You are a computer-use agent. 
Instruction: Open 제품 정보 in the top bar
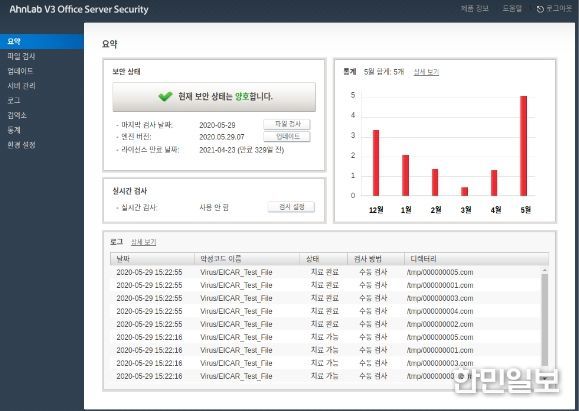474,9
